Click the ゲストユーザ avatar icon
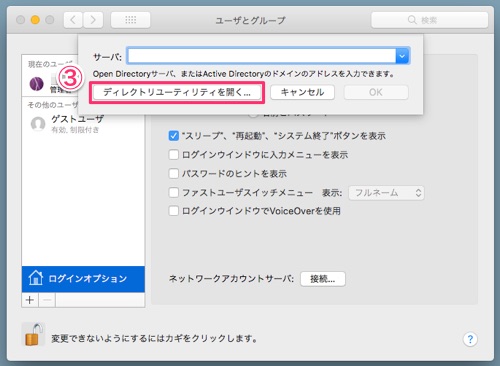Image resolution: width=500 pixels, height=366 pixels. 38,124
